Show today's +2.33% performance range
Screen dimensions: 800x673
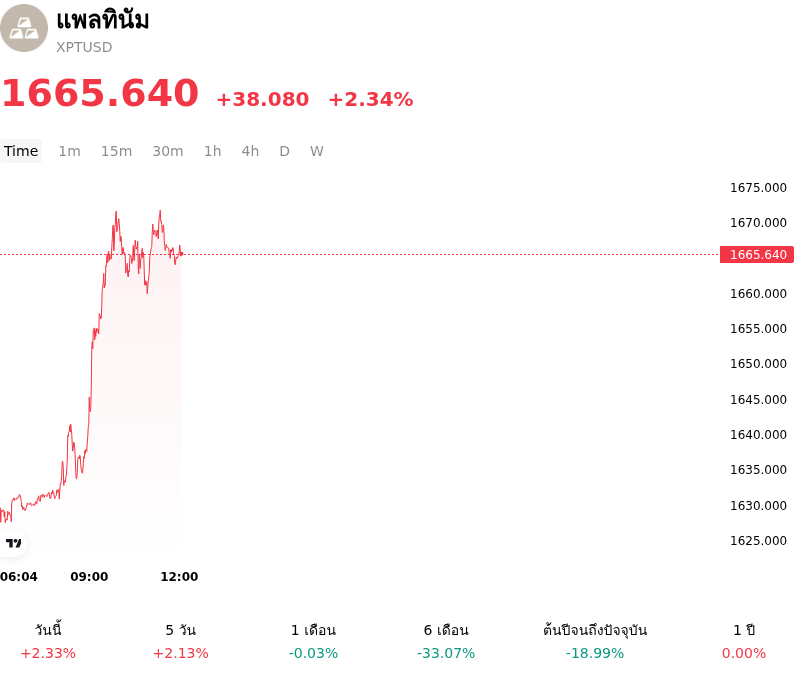tap(48, 641)
